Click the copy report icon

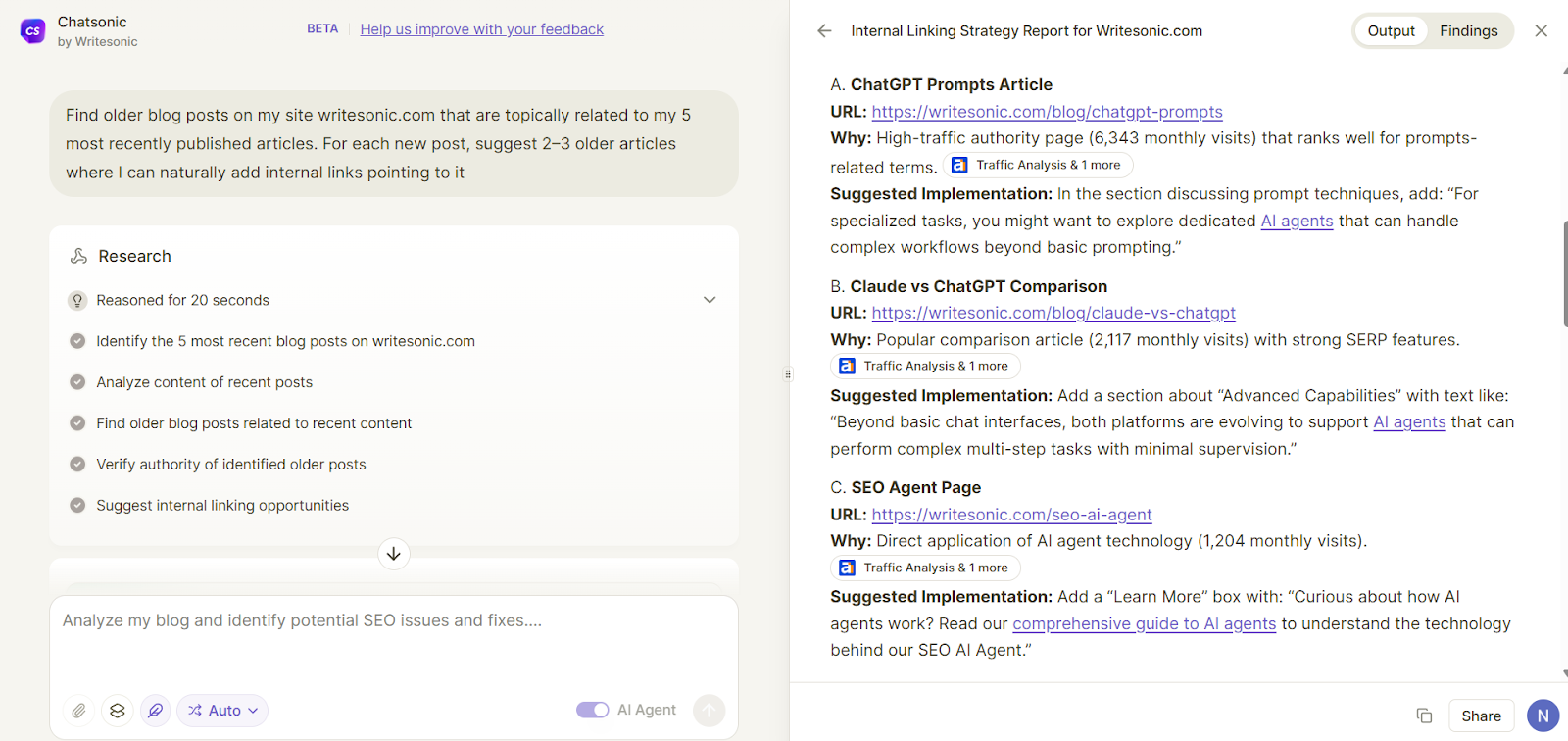pos(1424,716)
